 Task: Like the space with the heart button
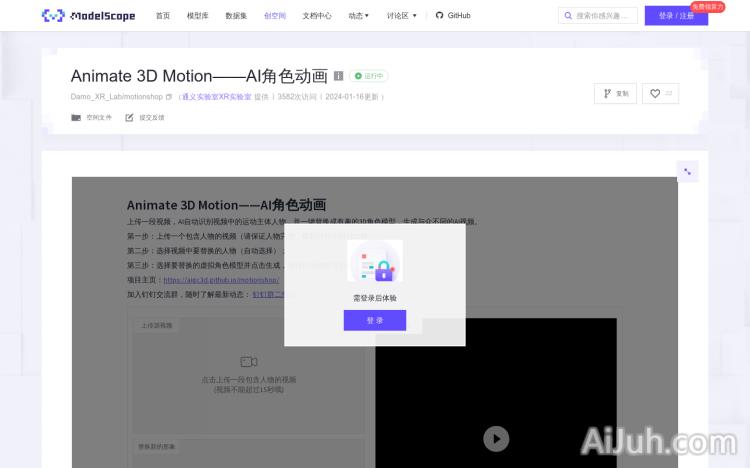(660, 93)
